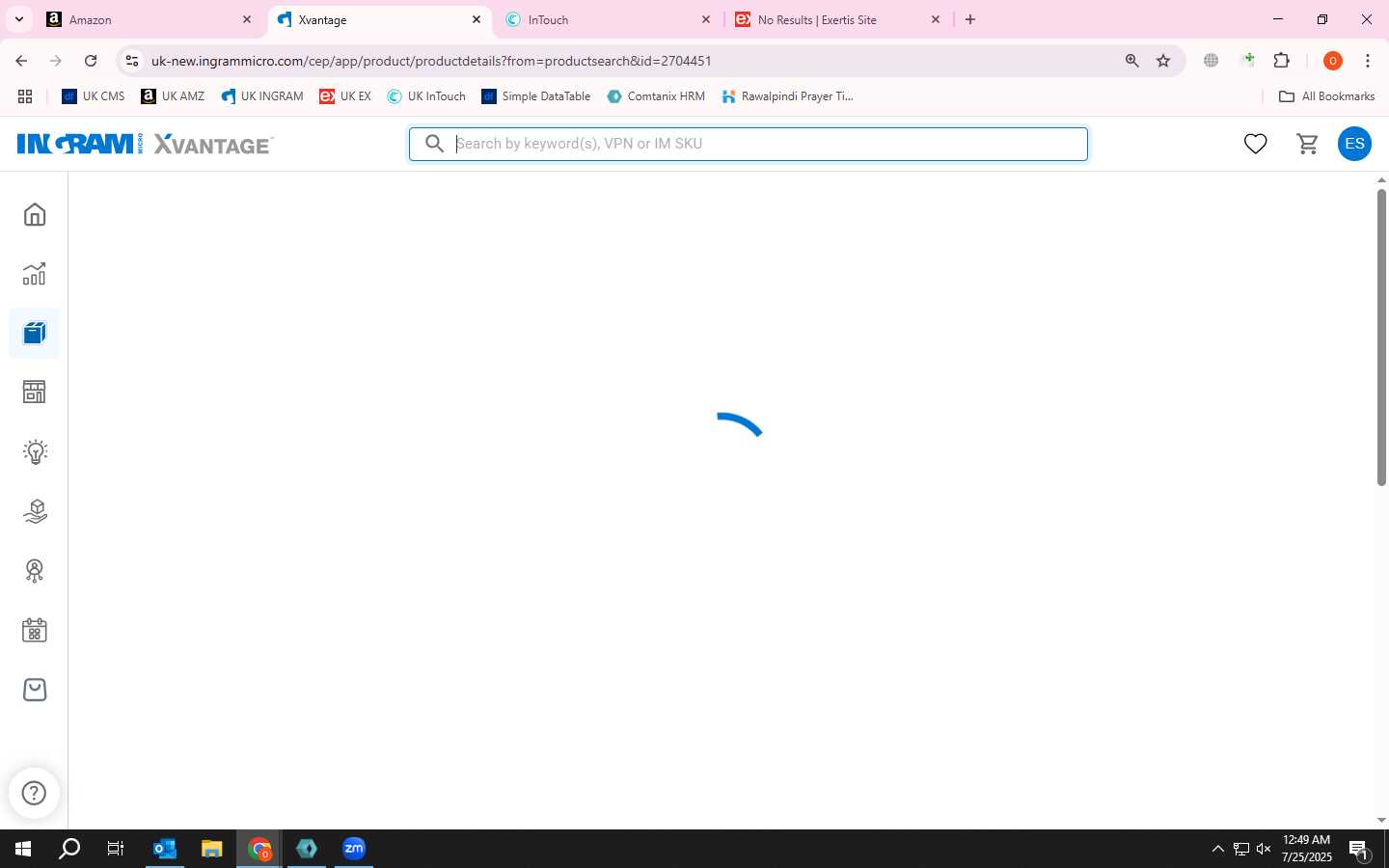Switch to the Xvantage tab

tap(378, 19)
